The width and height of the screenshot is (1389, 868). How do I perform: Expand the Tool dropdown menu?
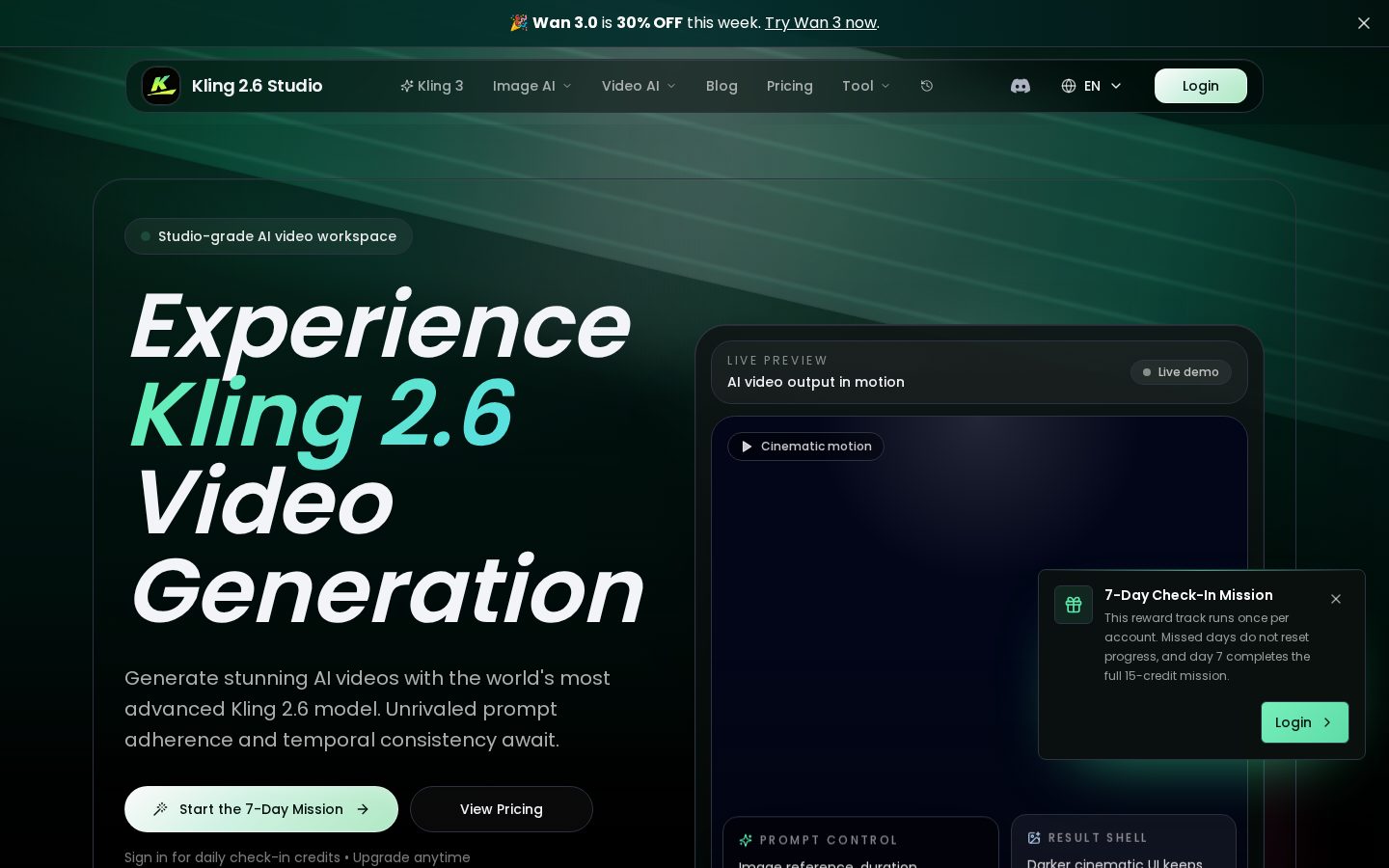coord(866,86)
